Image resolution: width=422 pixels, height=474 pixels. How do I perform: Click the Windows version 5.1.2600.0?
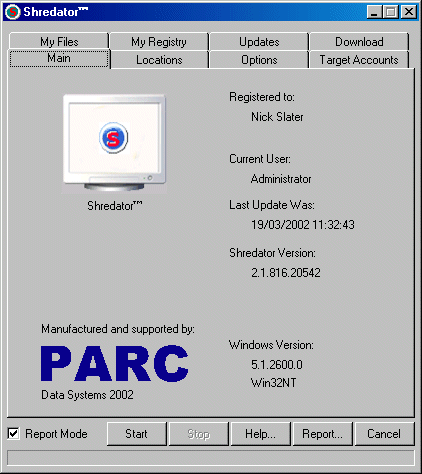click(x=277, y=365)
